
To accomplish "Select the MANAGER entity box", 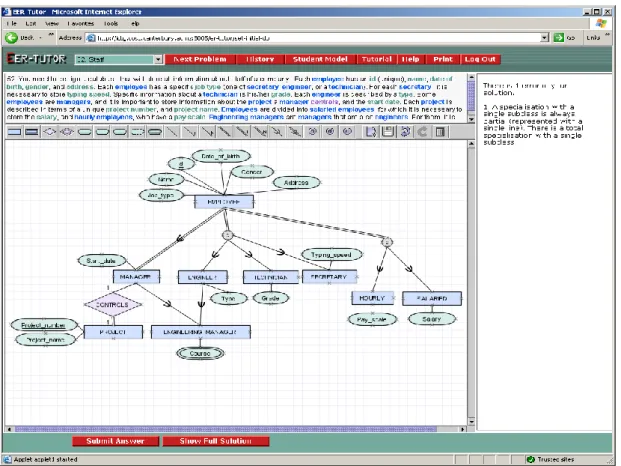I will tap(136, 277).
